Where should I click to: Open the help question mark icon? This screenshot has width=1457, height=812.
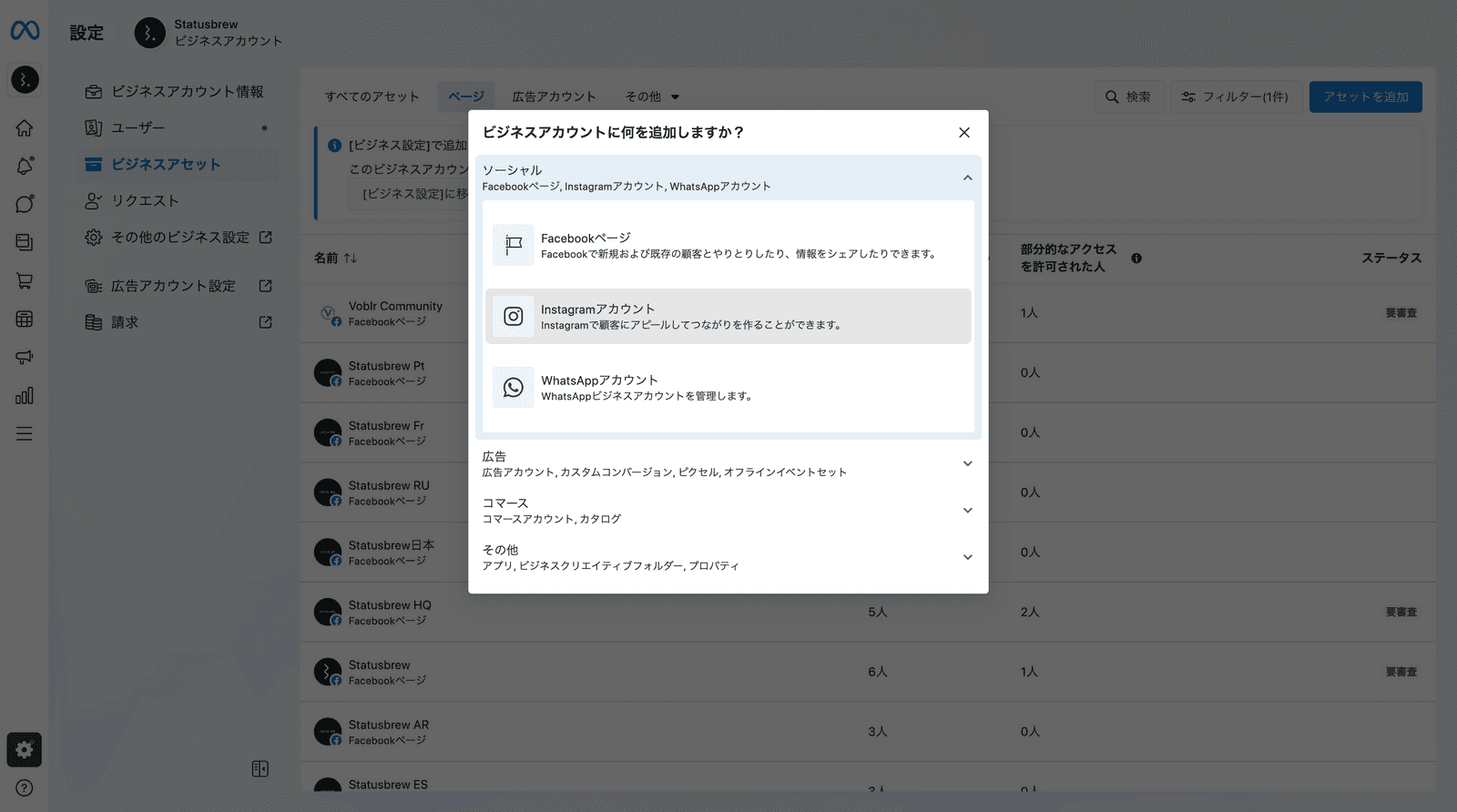point(25,788)
